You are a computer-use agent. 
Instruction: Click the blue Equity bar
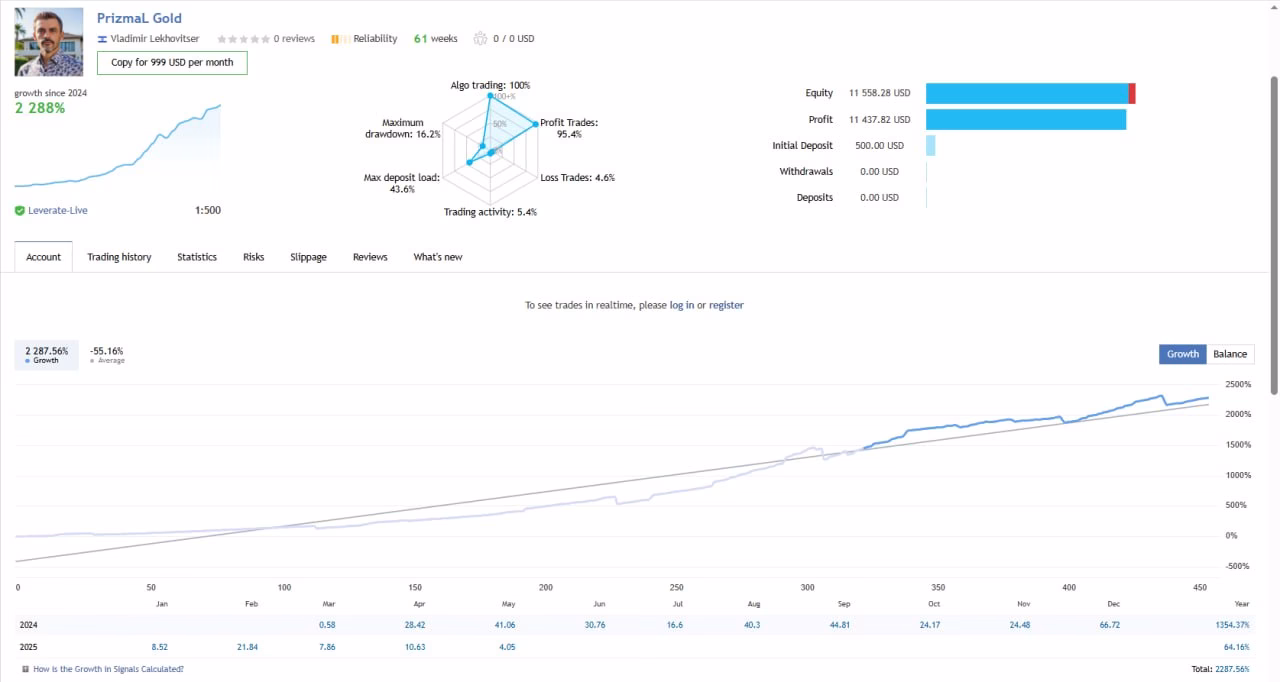[x=1027, y=93]
